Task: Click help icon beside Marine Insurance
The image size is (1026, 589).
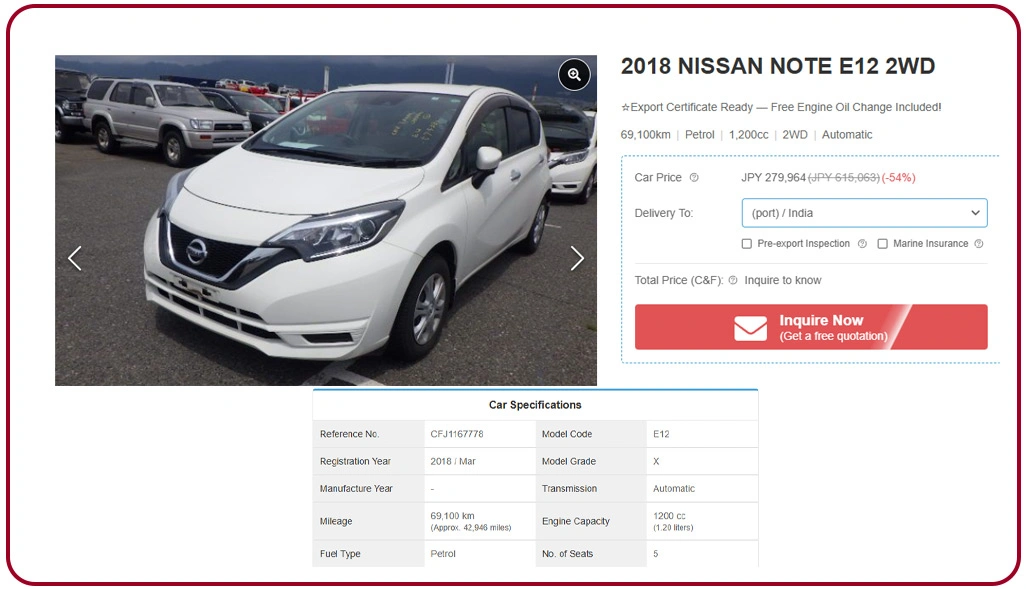Action: (979, 243)
